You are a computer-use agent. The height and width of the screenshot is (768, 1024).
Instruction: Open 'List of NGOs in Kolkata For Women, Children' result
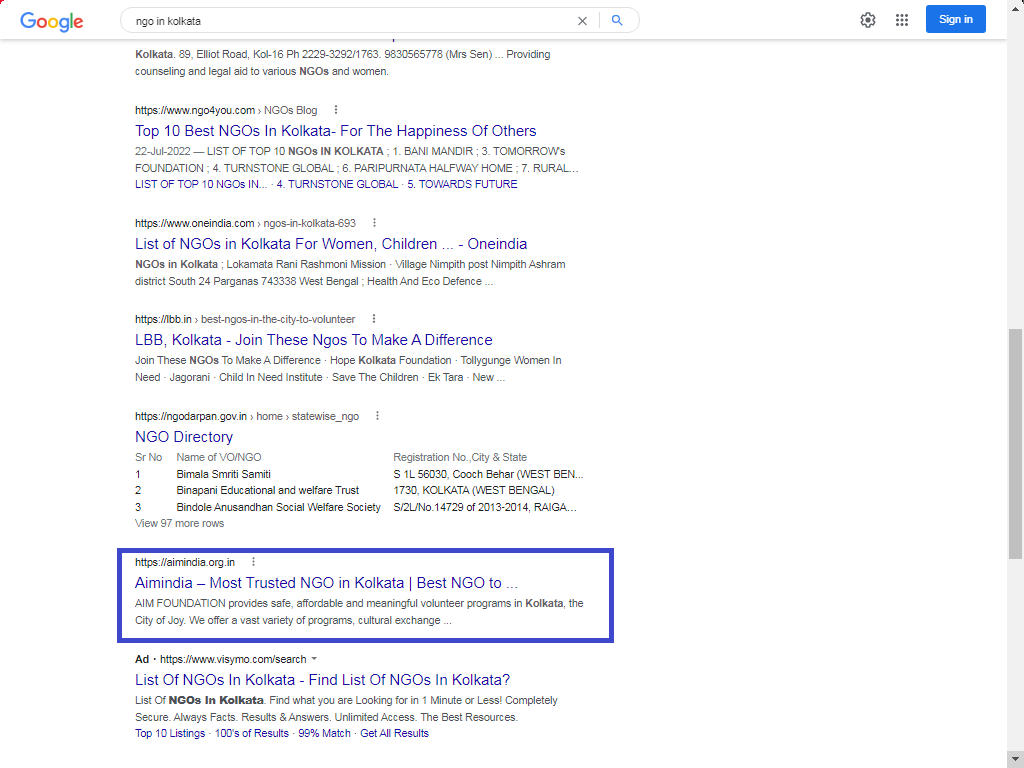tap(331, 244)
